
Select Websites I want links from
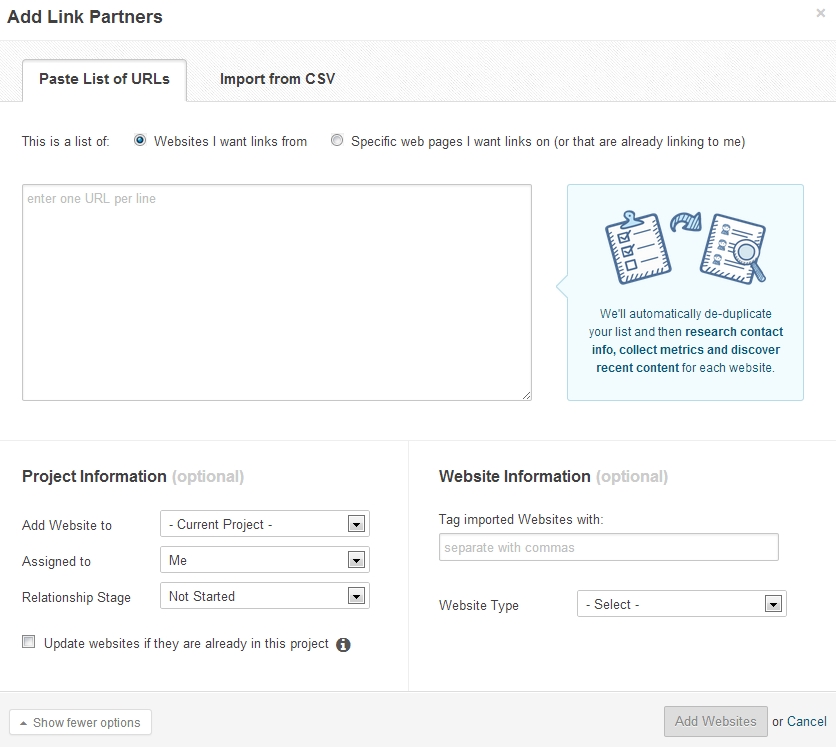[x=140, y=141]
